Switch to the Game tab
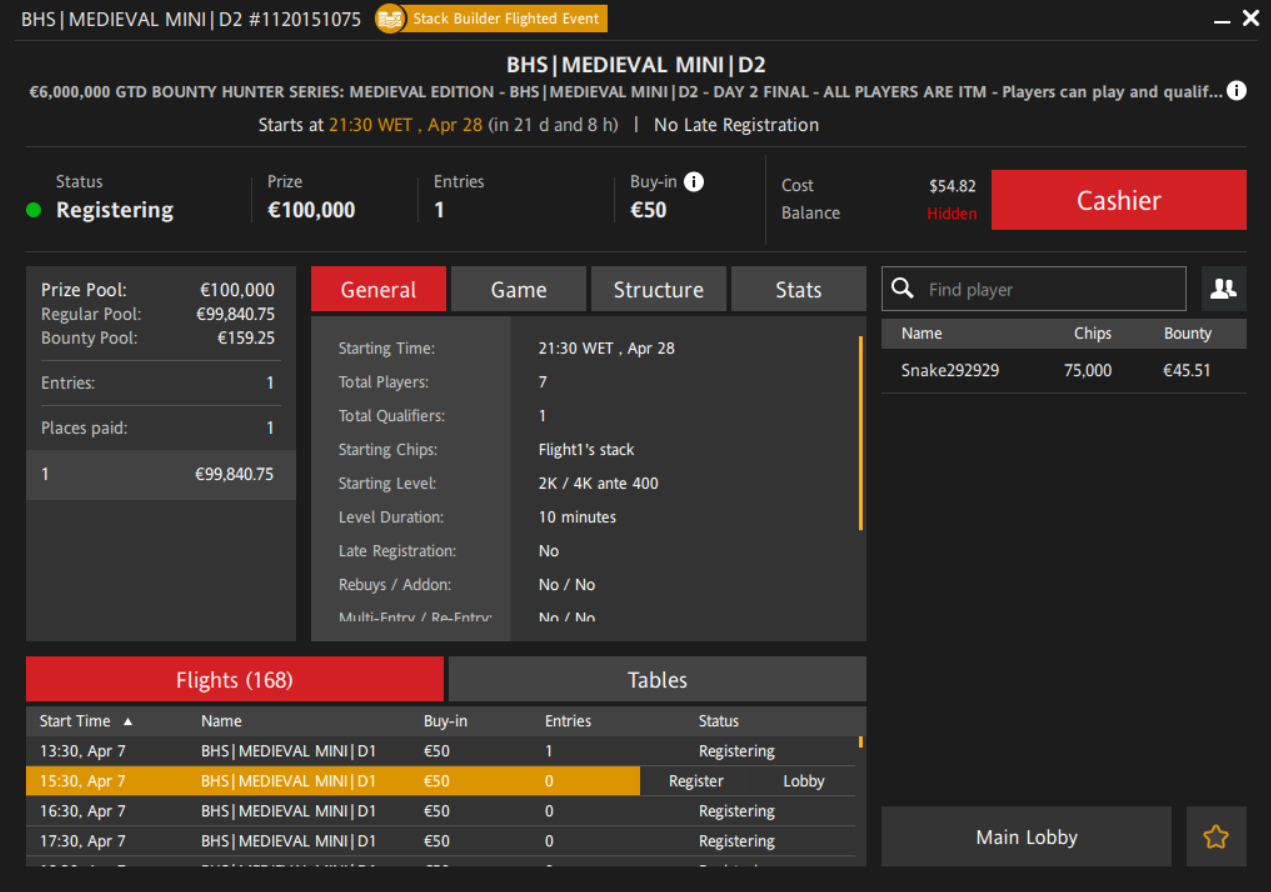 pos(518,290)
